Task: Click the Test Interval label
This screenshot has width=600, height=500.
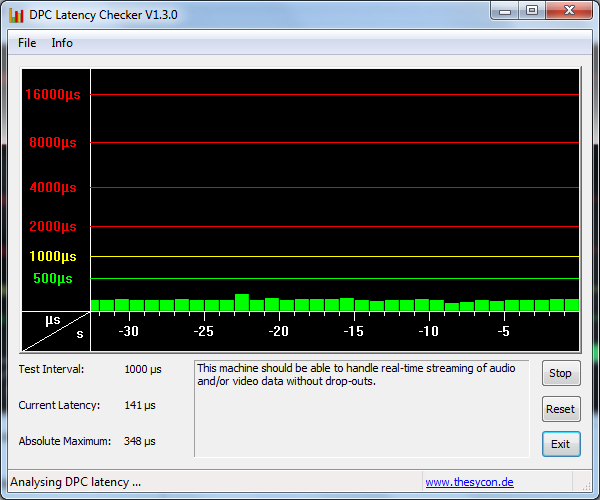Action: point(51,369)
